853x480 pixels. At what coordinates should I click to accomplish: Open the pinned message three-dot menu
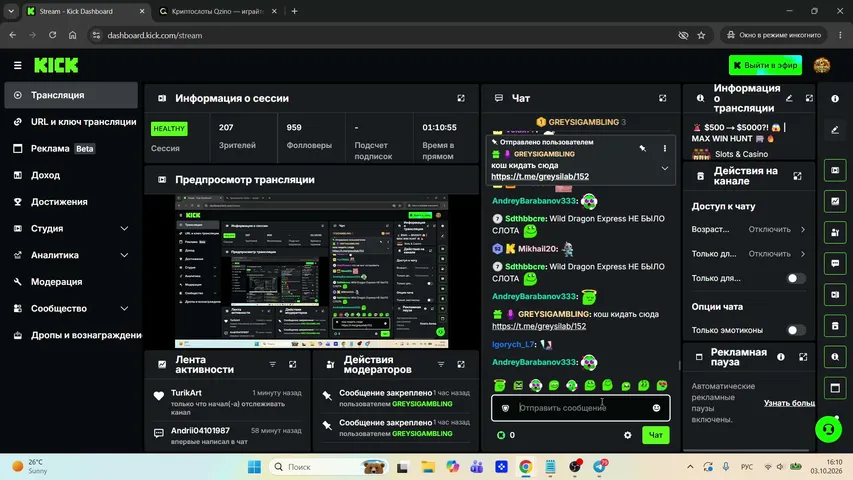point(665,148)
